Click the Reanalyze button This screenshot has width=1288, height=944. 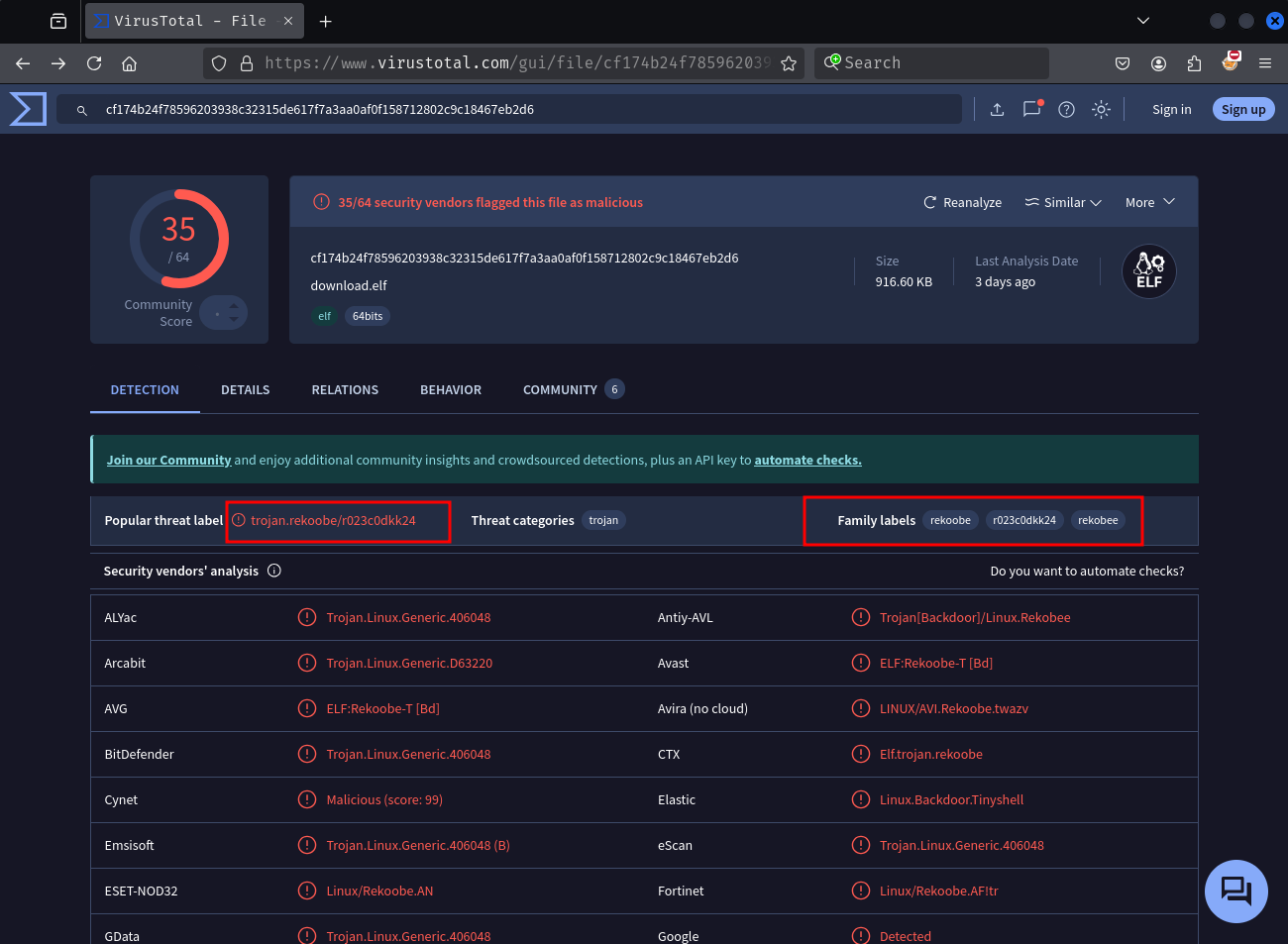(962, 202)
